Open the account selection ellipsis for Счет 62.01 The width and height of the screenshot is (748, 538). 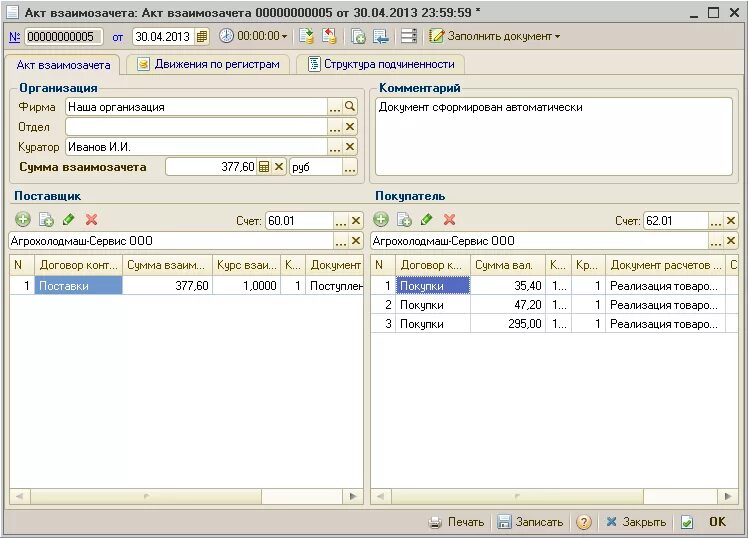click(x=716, y=221)
